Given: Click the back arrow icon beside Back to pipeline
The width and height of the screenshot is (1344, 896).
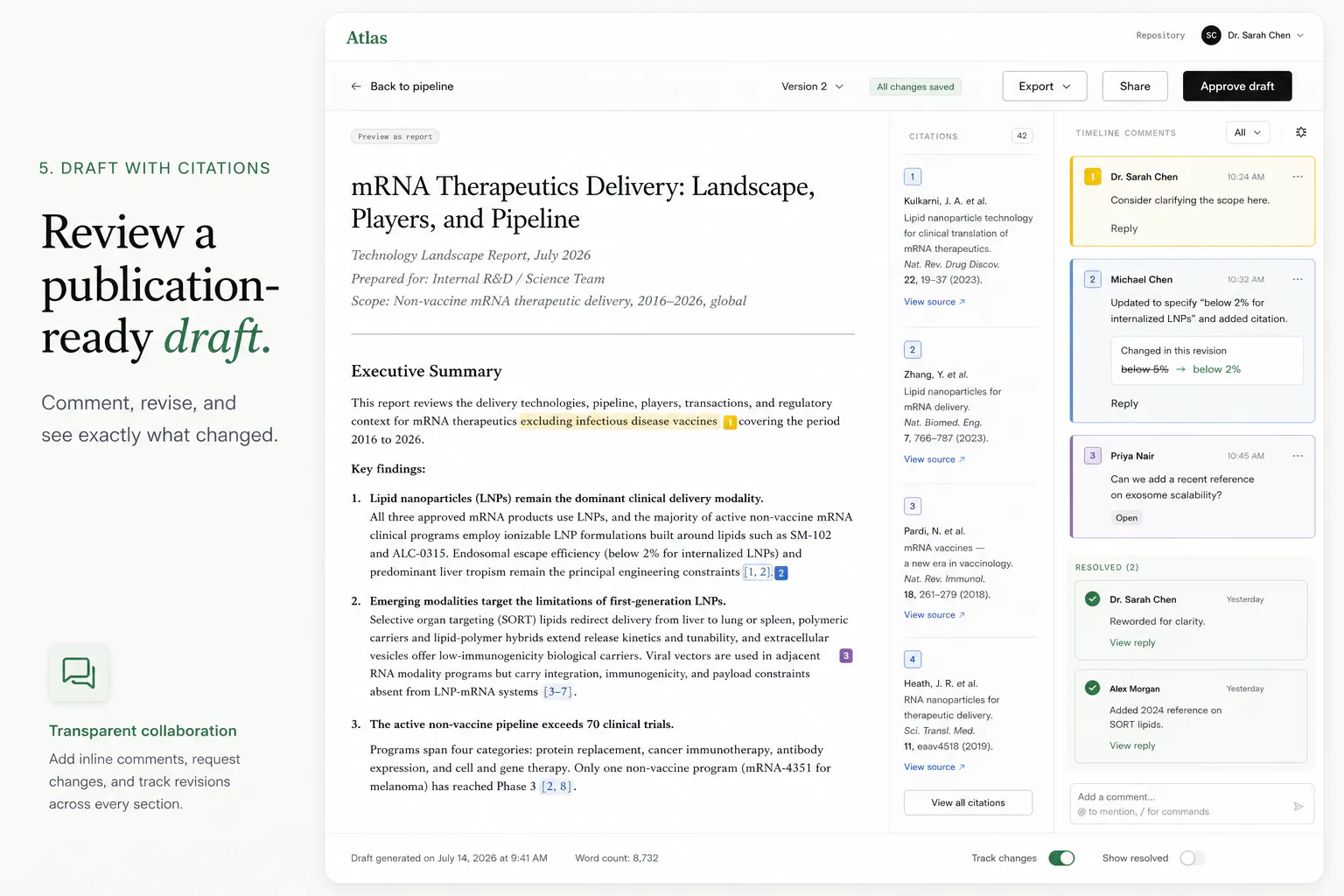Looking at the screenshot, I should pyautogui.click(x=356, y=87).
